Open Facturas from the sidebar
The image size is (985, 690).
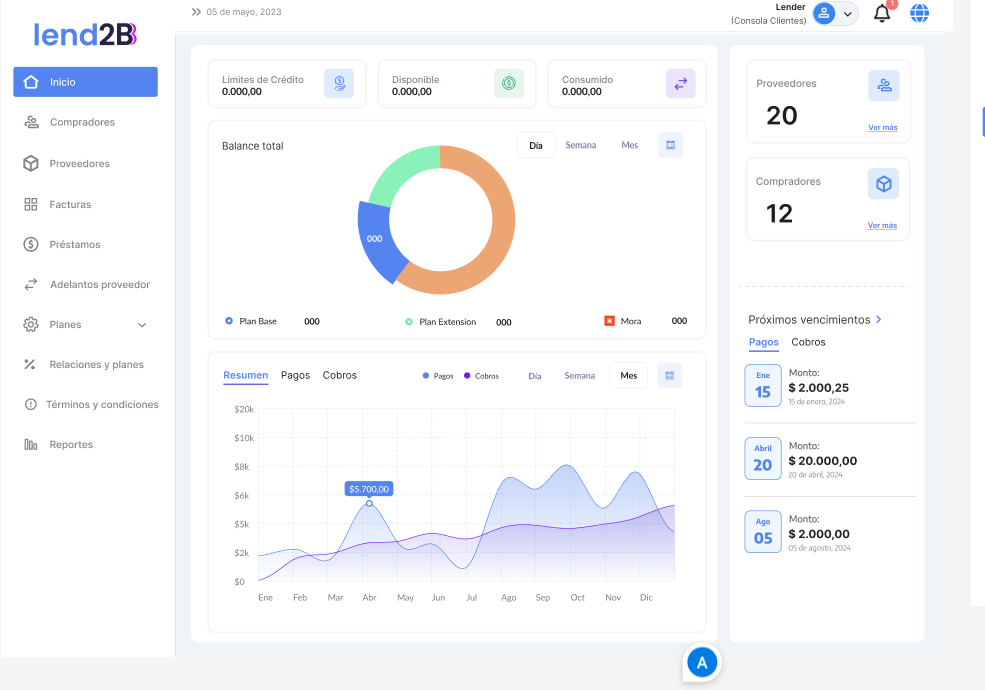pyautogui.click(x=70, y=204)
